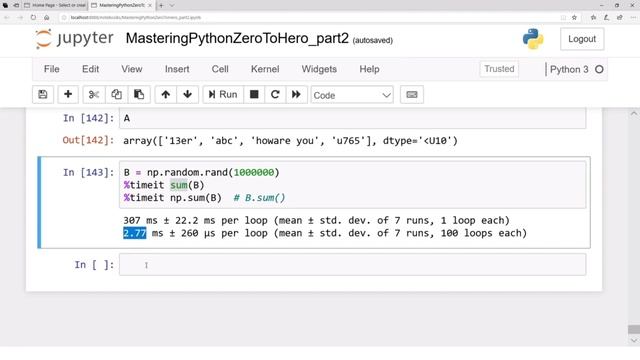The height and width of the screenshot is (360, 640).
Task: Click the Jupyter logo
Action: click(x=74, y=39)
